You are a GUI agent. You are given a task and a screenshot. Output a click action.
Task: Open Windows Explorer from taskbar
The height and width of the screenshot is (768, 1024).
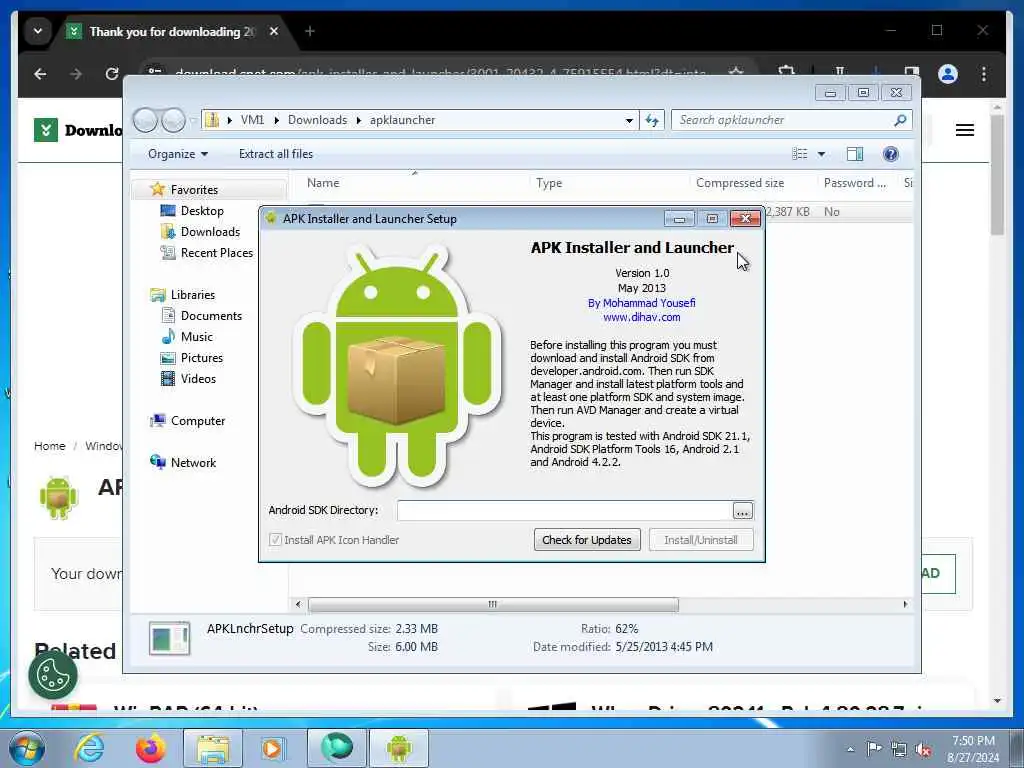pos(213,748)
